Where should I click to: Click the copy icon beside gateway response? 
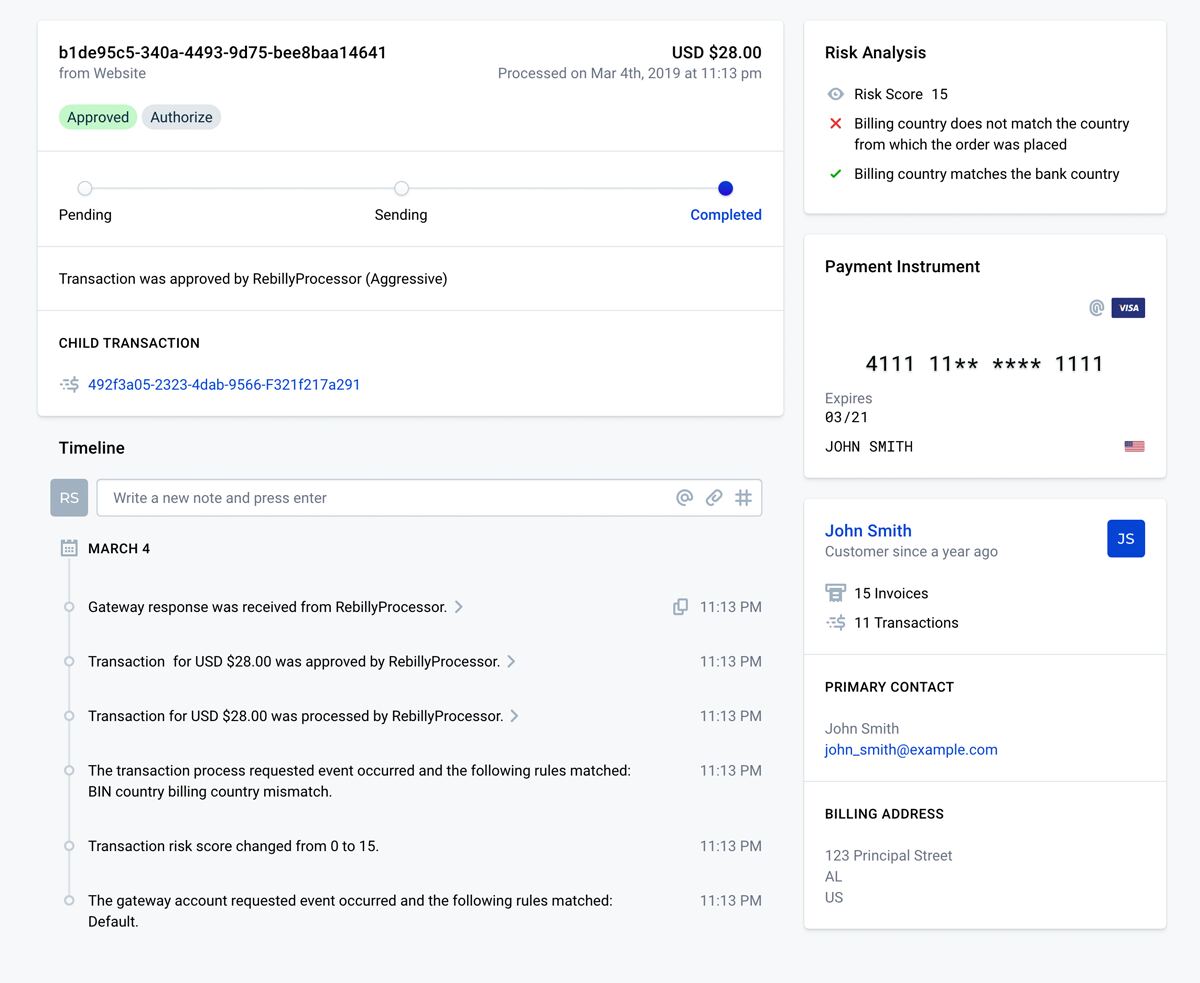tap(680, 607)
